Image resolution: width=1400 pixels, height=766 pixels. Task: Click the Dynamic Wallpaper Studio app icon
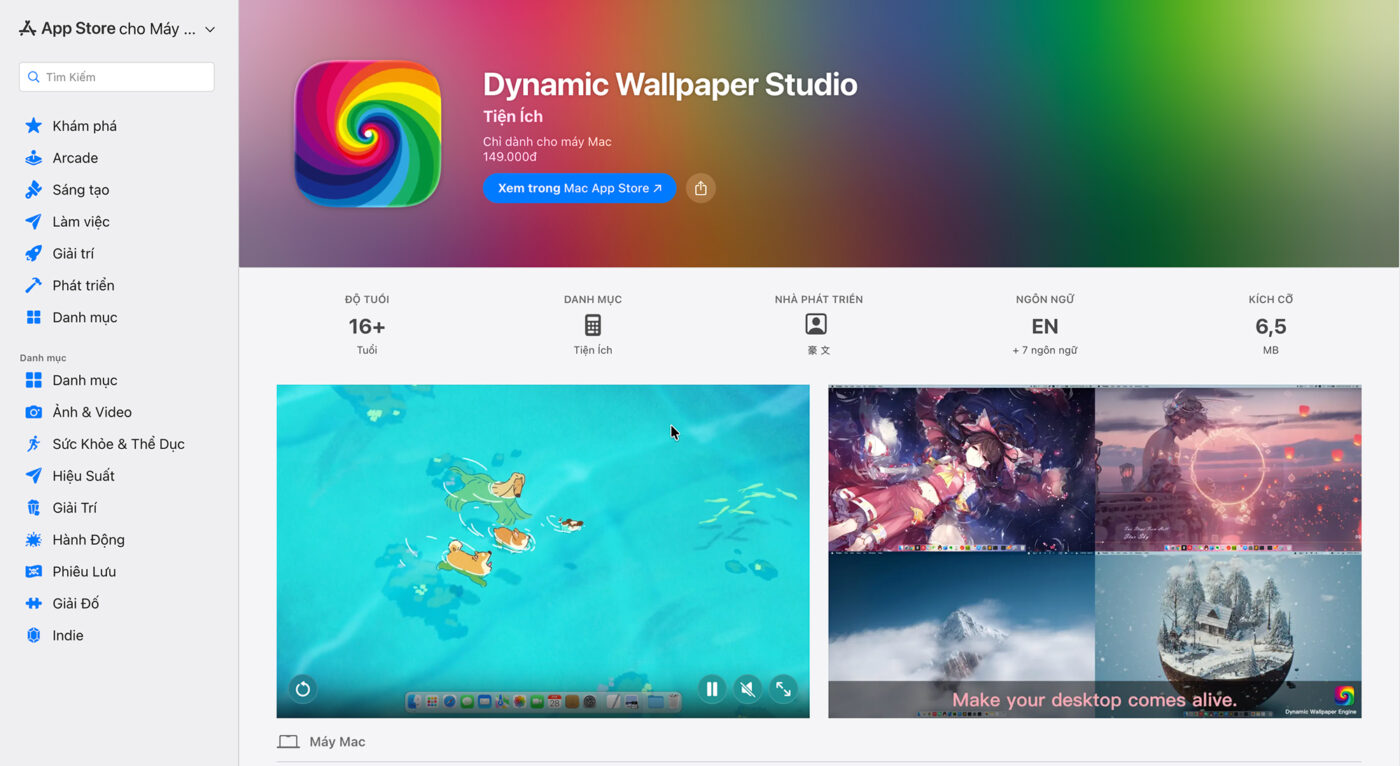pyautogui.click(x=368, y=134)
